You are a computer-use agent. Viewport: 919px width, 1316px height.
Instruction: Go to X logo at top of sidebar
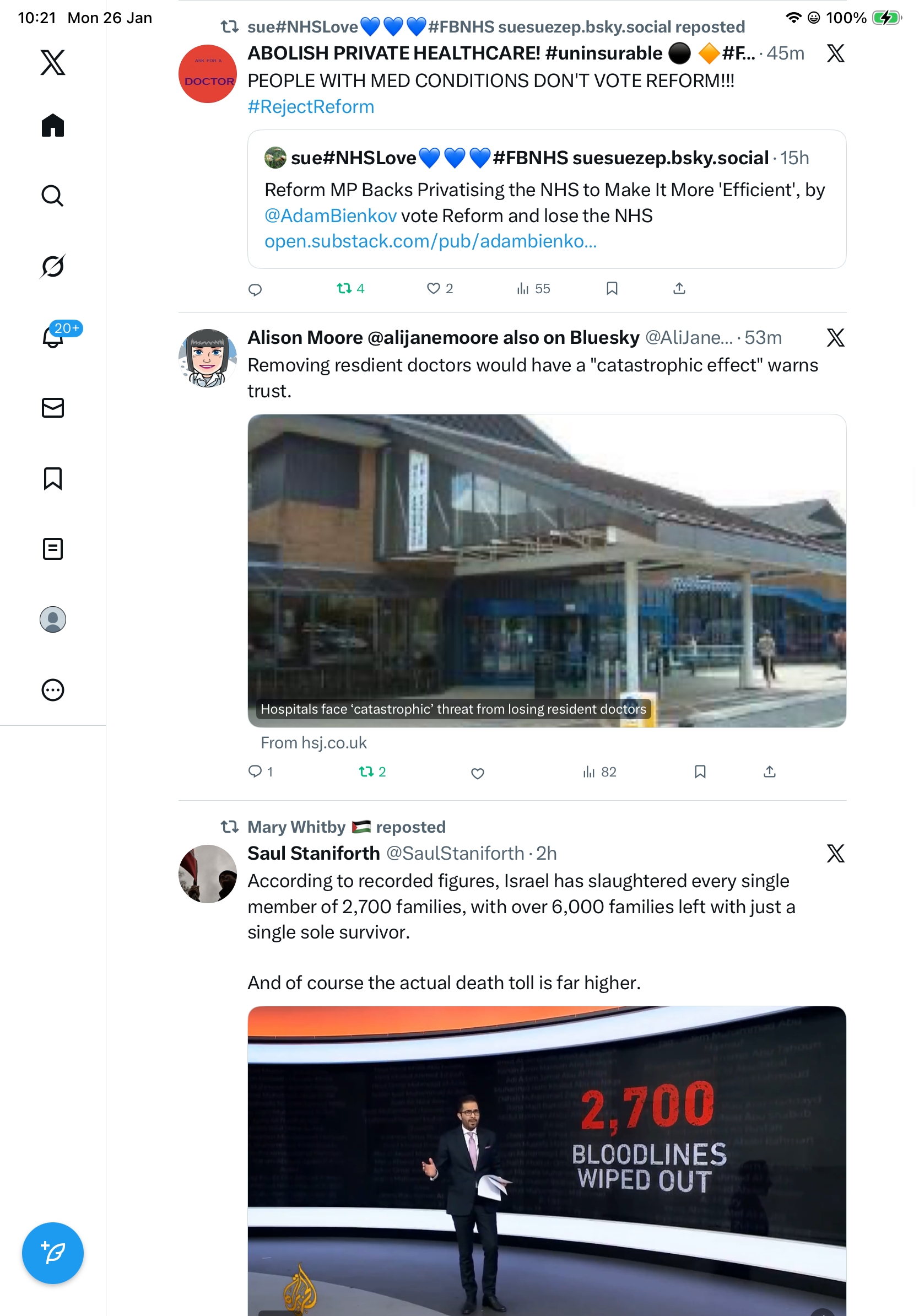tap(53, 62)
